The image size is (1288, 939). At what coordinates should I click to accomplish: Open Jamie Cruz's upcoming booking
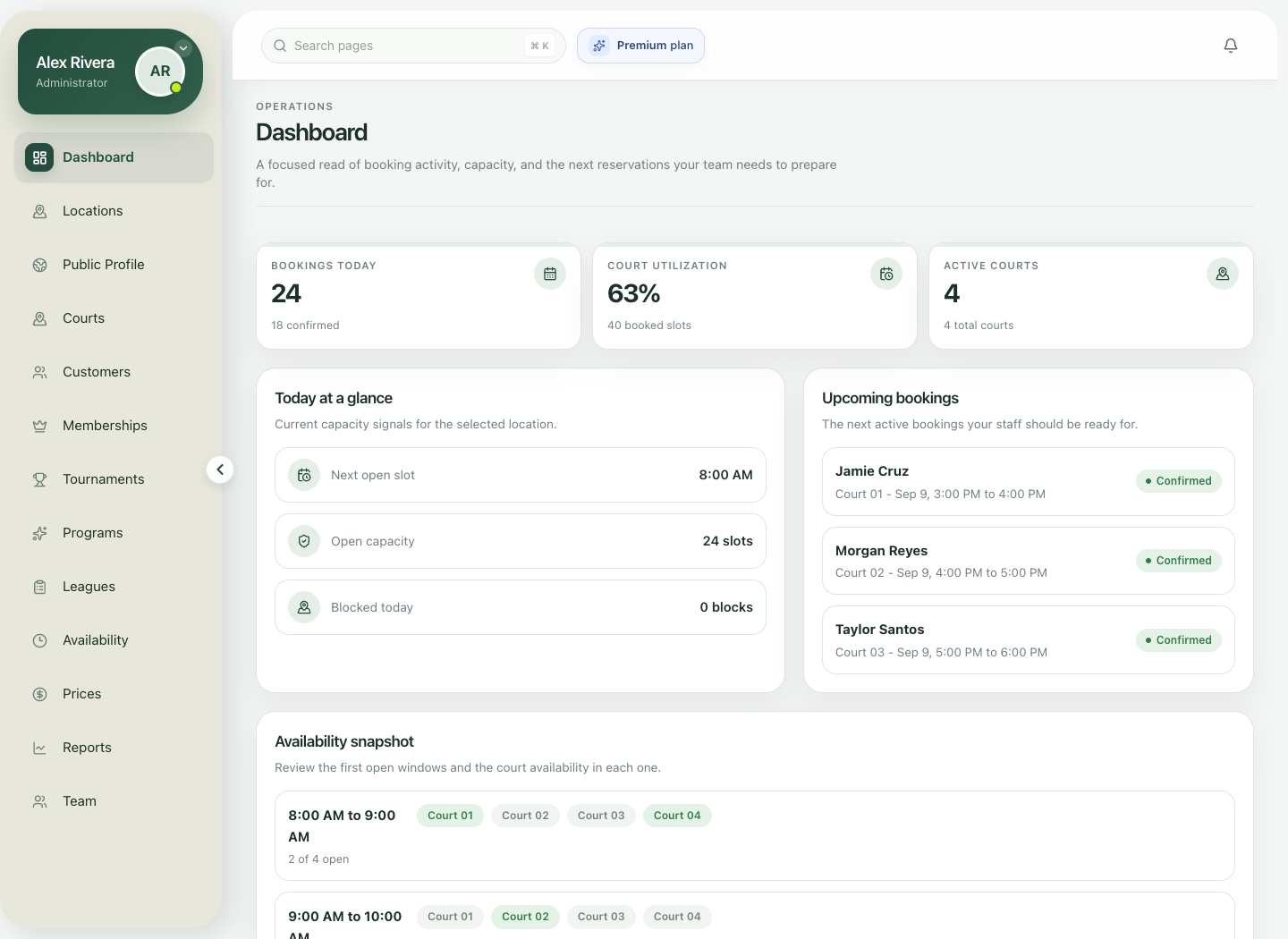click(x=1029, y=482)
